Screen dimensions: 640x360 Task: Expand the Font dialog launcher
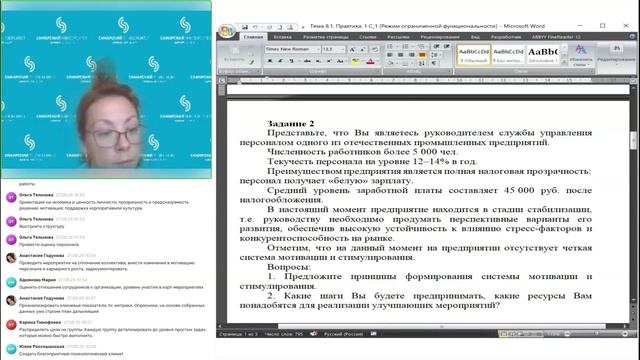tap(378, 71)
